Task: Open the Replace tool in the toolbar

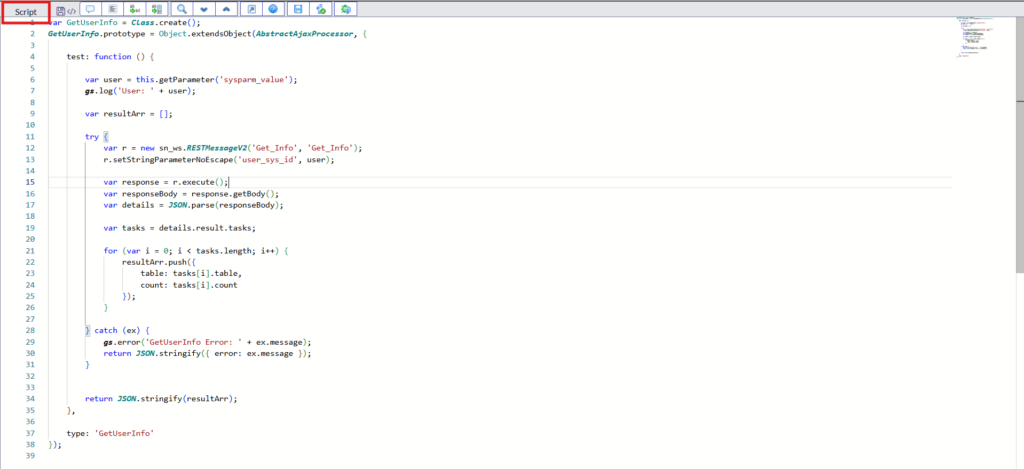Action: [x=135, y=9]
